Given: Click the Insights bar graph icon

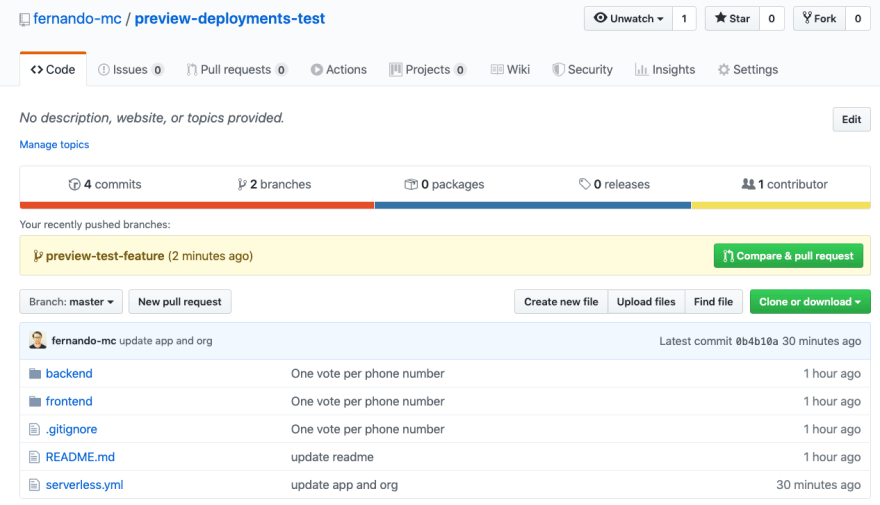Looking at the screenshot, I should pyautogui.click(x=641, y=70).
